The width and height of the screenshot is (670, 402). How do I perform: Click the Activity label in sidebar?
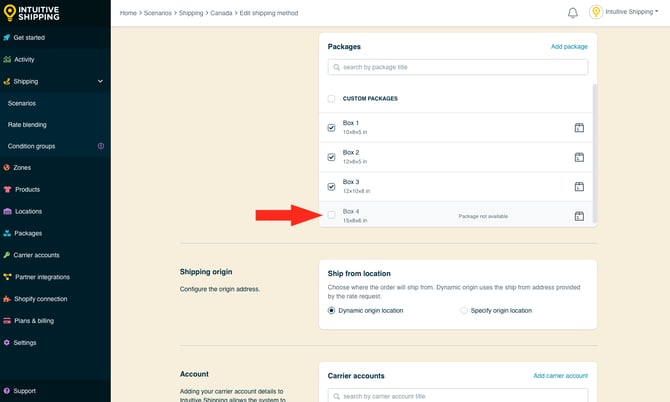coord(24,59)
